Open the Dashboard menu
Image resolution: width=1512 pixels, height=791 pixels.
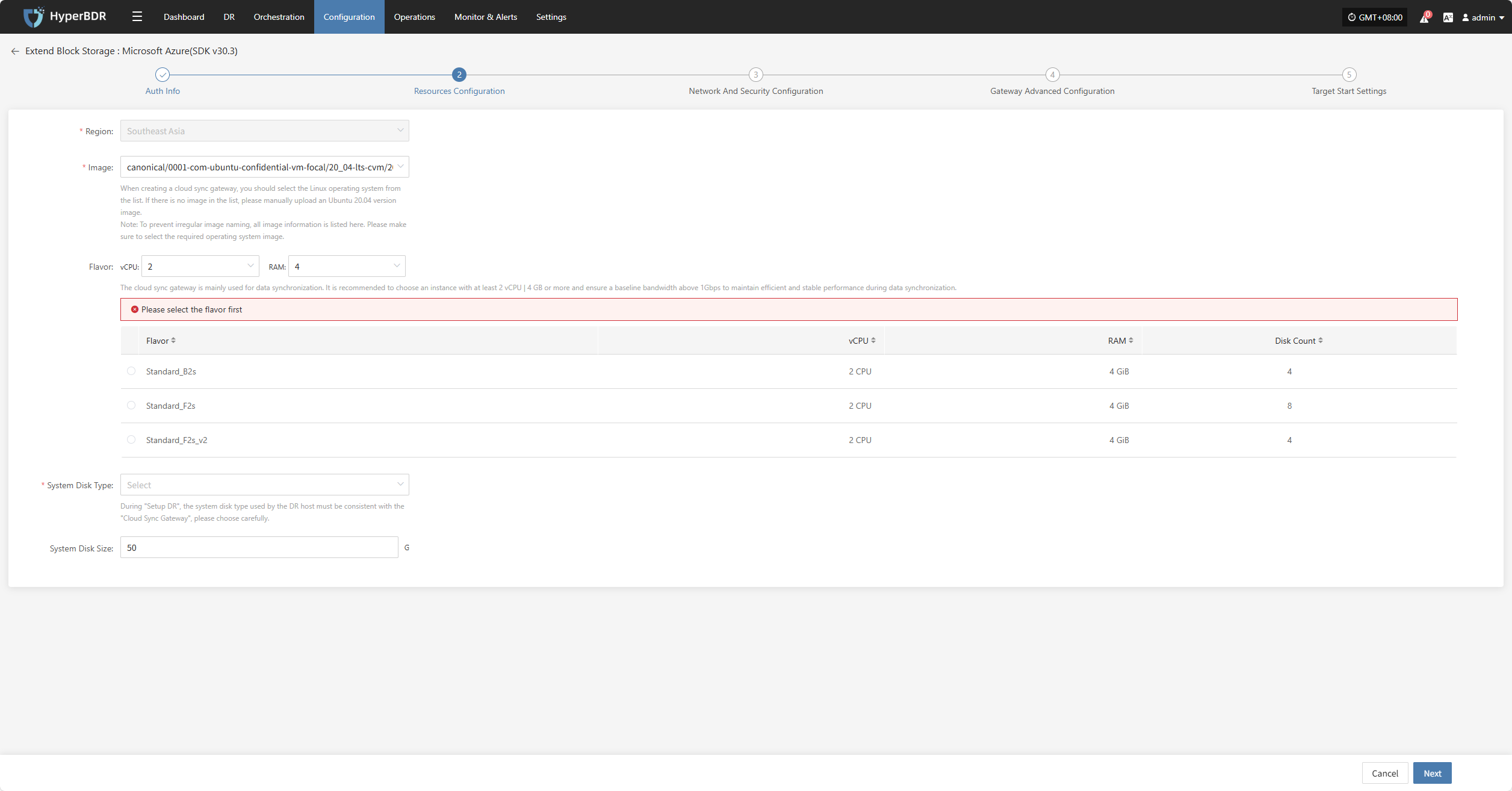(x=184, y=17)
